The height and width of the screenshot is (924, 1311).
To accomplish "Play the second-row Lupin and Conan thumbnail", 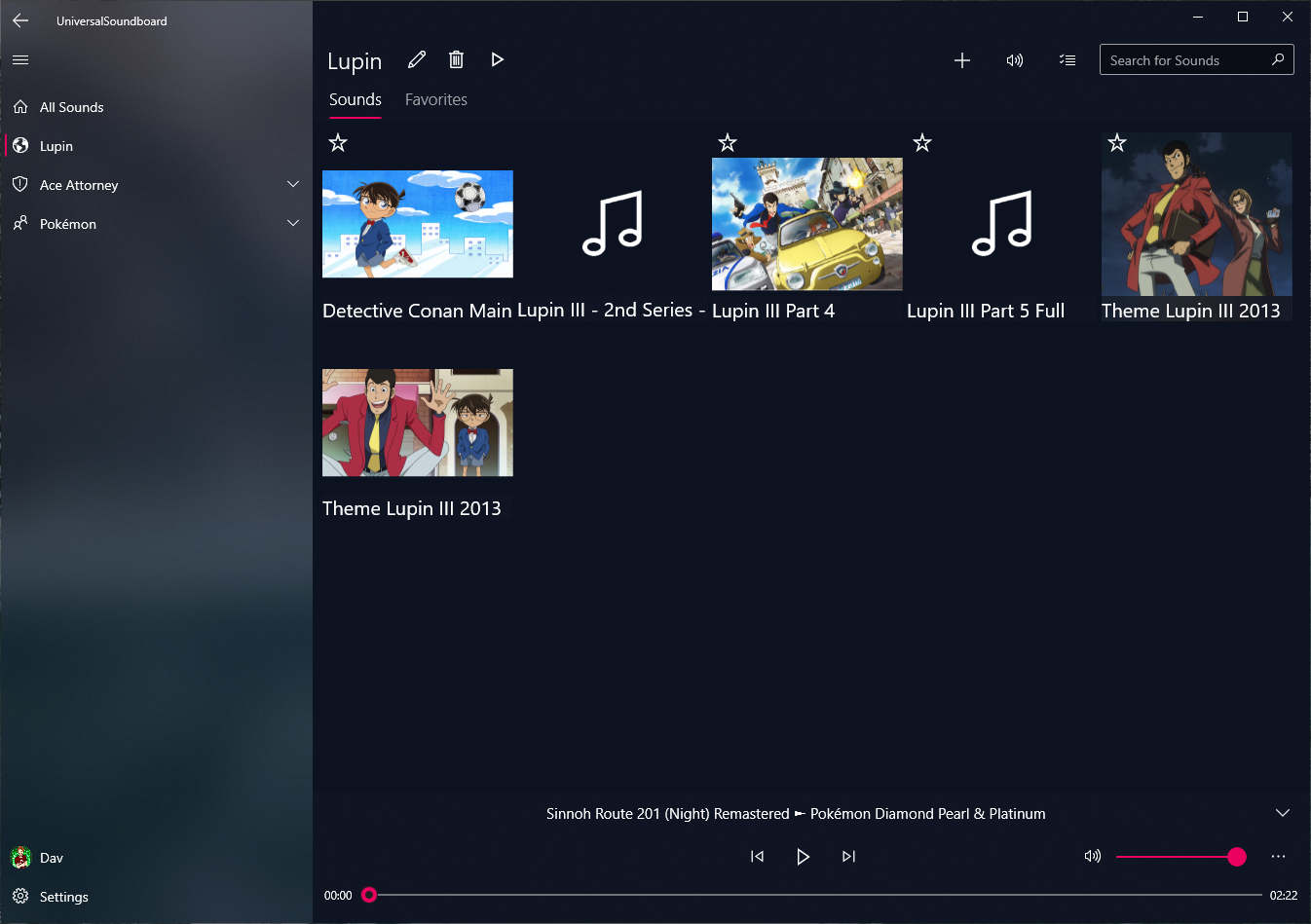I will [418, 423].
